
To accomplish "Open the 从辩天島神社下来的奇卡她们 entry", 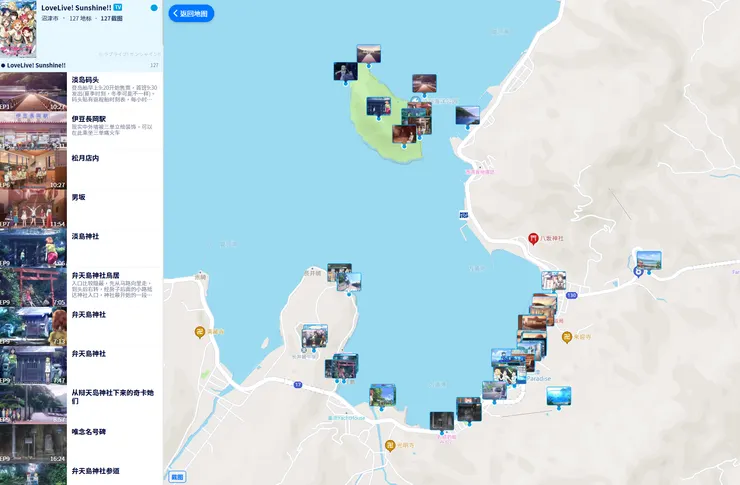I will point(81,405).
